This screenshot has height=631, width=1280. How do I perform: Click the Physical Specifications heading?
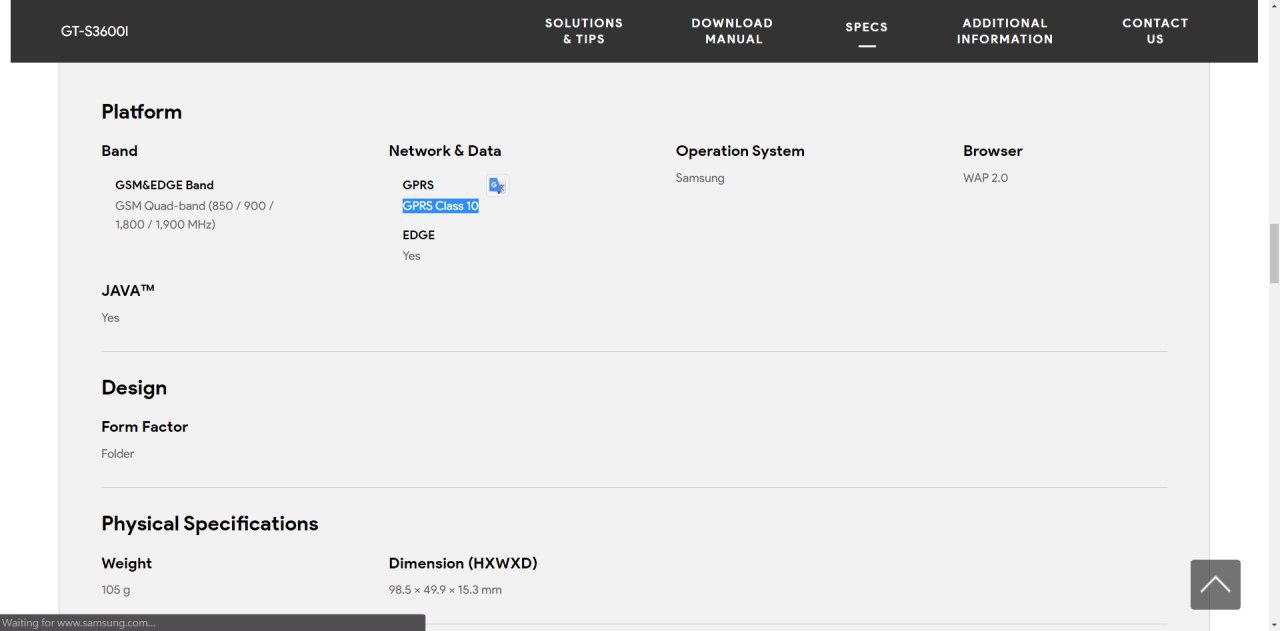click(x=210, y=524)
